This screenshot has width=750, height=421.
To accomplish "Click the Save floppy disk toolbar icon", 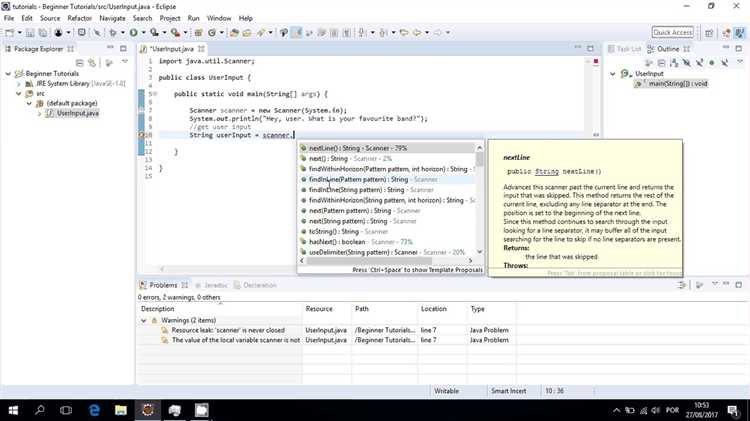I will (x=30, y=33).
